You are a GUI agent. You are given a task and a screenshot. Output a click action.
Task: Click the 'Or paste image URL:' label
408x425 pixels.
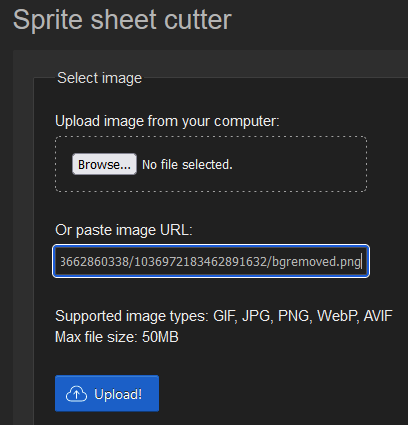[x=124, y=230]
